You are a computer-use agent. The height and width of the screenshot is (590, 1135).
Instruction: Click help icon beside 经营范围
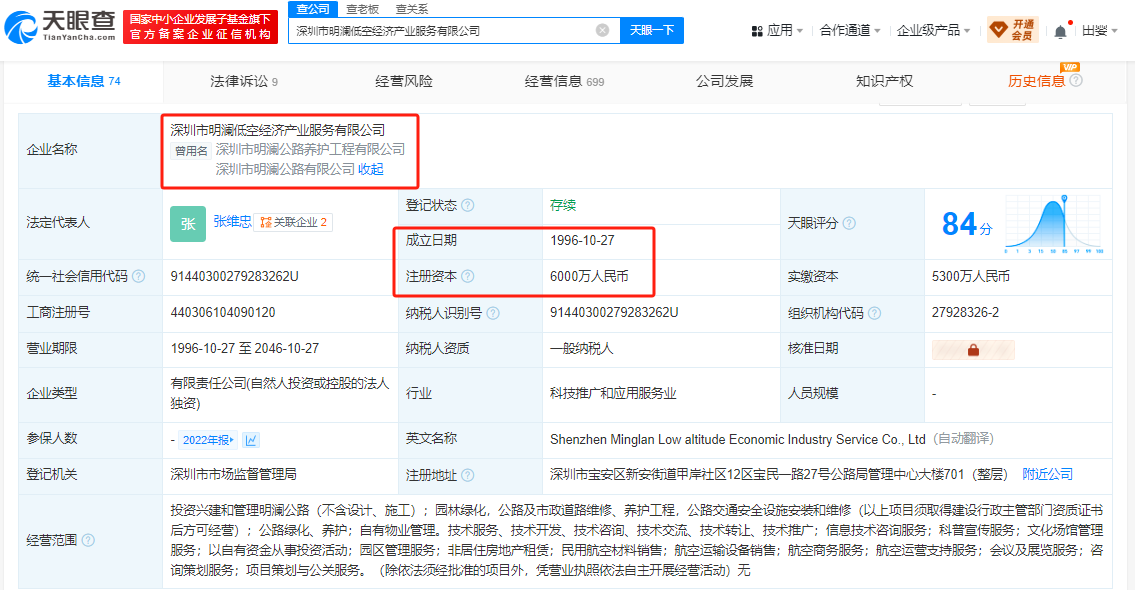coord(88,540)
